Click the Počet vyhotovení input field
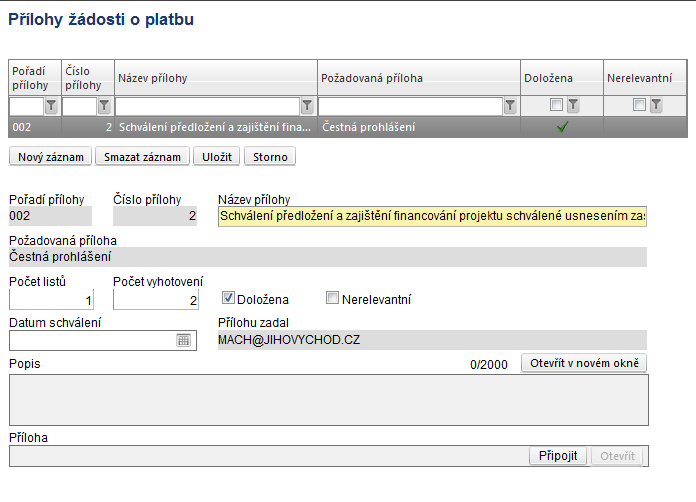The image size is (696, 502). pyautogui.click(x=155, y=300)
